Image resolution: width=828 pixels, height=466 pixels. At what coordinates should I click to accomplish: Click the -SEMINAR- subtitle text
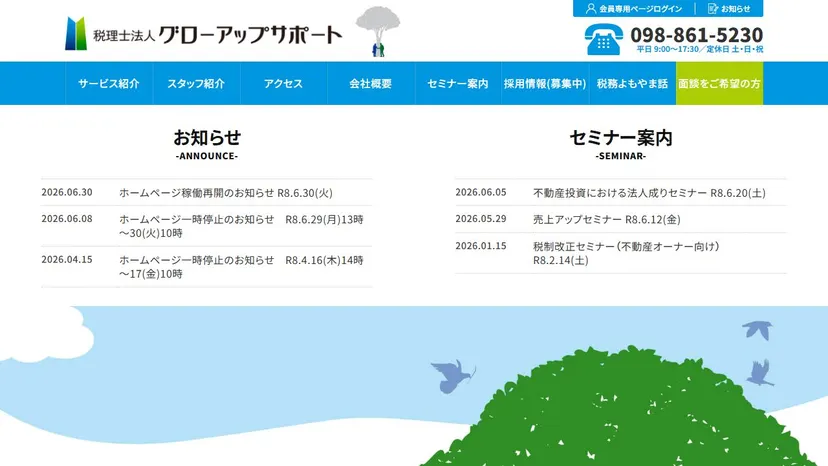pos(621,156)
